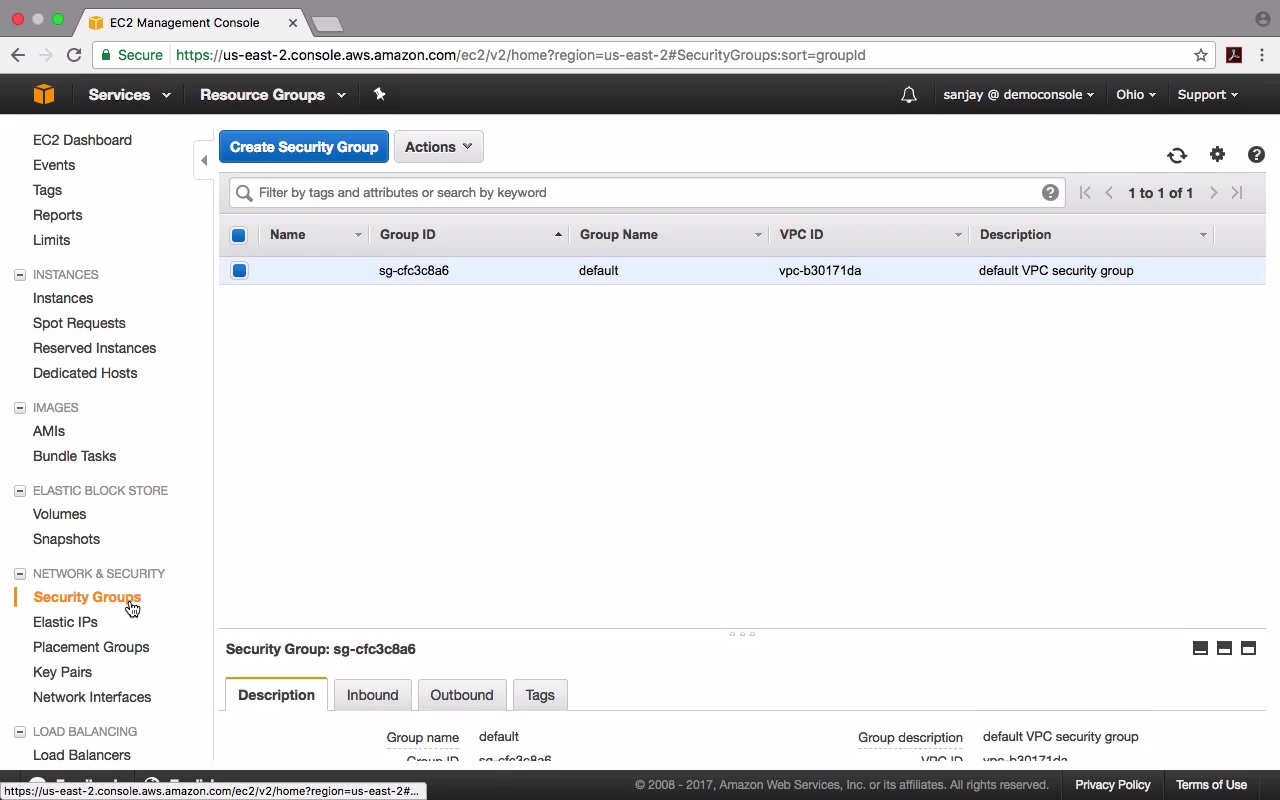Open the Actions dropdown
1280x800 pixels.
(439, 147)
